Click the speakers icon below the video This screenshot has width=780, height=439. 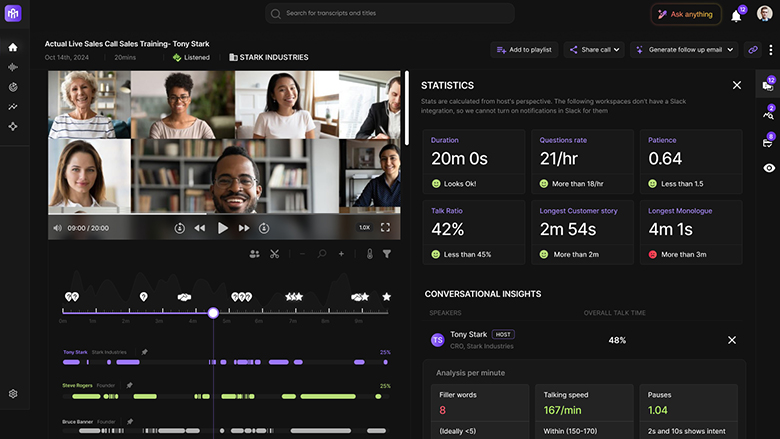254,254
